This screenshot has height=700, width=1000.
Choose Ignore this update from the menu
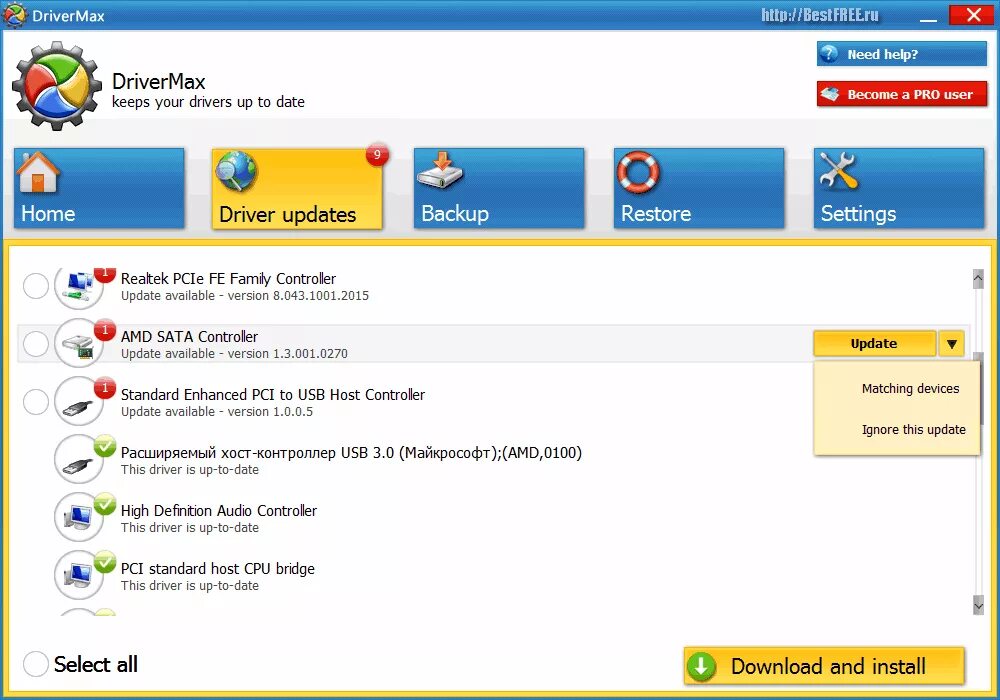pyautogui.click(x=913, y=429)
